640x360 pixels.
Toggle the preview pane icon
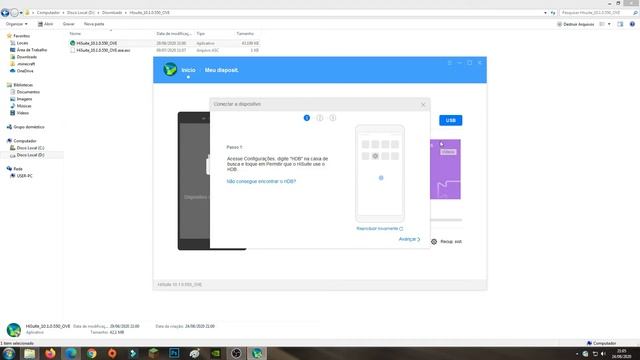(x=620, y=24)
